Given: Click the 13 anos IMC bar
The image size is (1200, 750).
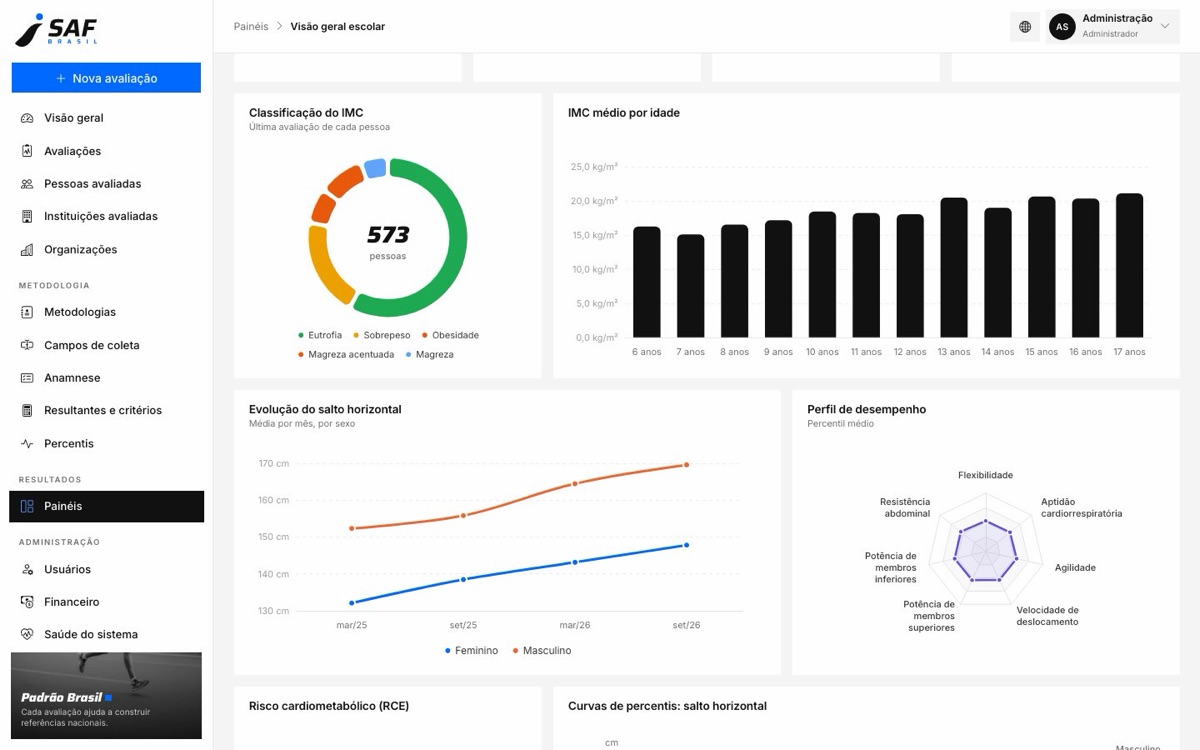Looking at the screenshot, I should click(x=954, y=268).
